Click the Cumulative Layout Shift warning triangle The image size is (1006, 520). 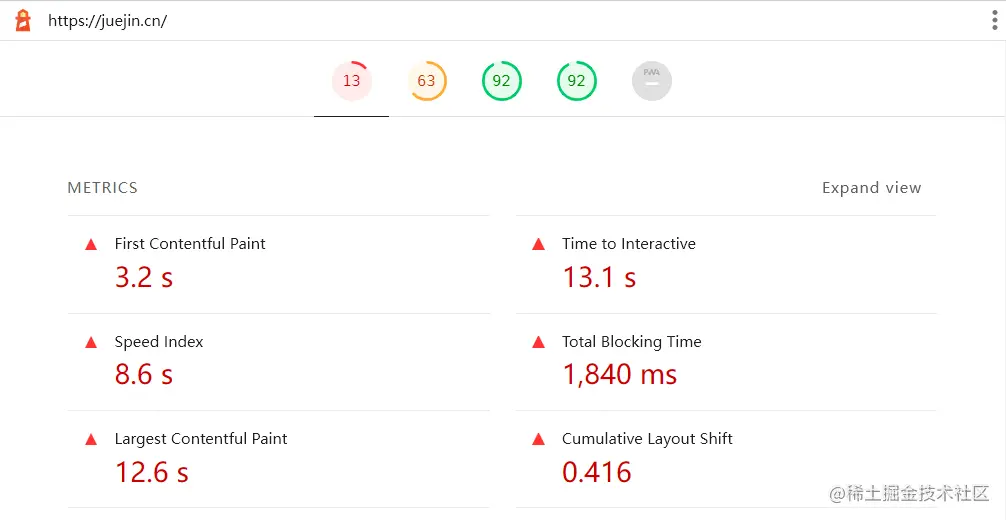[538, 439]
